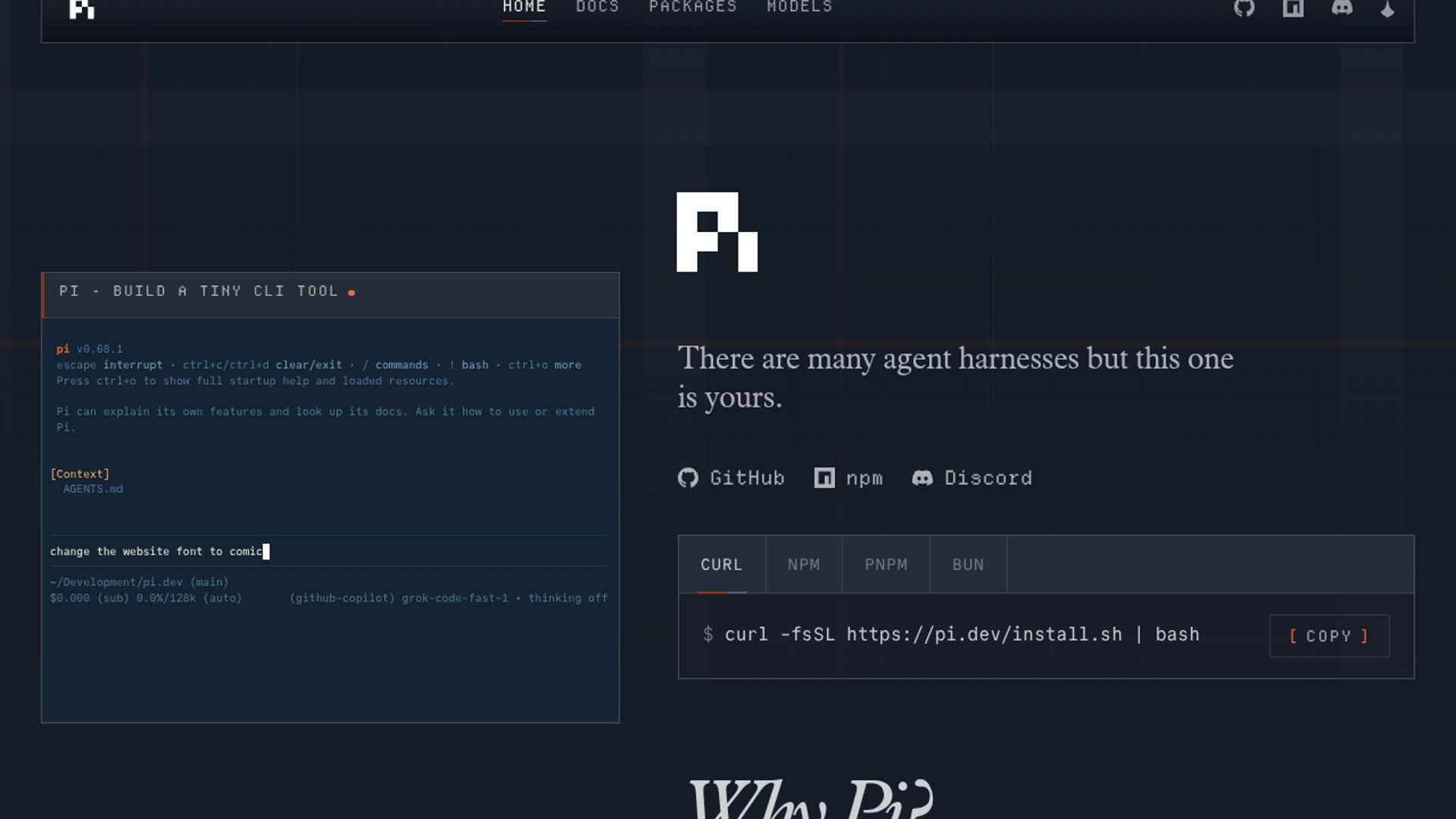This screenshot has width=1456, height=819.
Task: Click the npm icon beside the npm link
Action: (824, 478)
